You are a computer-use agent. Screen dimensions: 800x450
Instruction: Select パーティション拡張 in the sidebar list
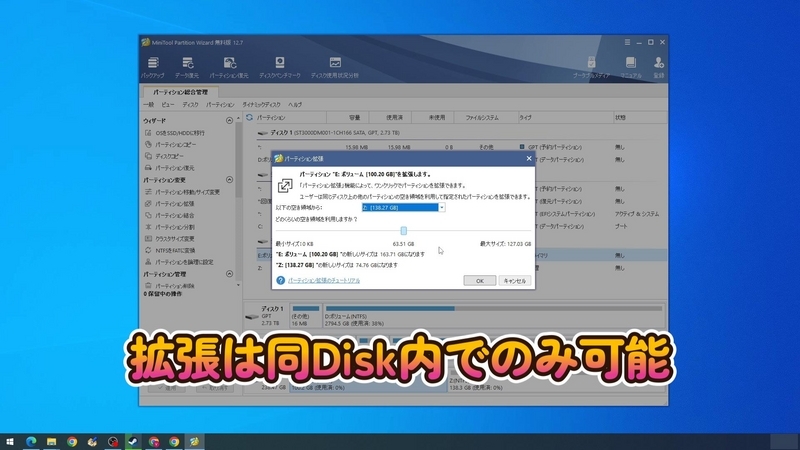point(169,204)
